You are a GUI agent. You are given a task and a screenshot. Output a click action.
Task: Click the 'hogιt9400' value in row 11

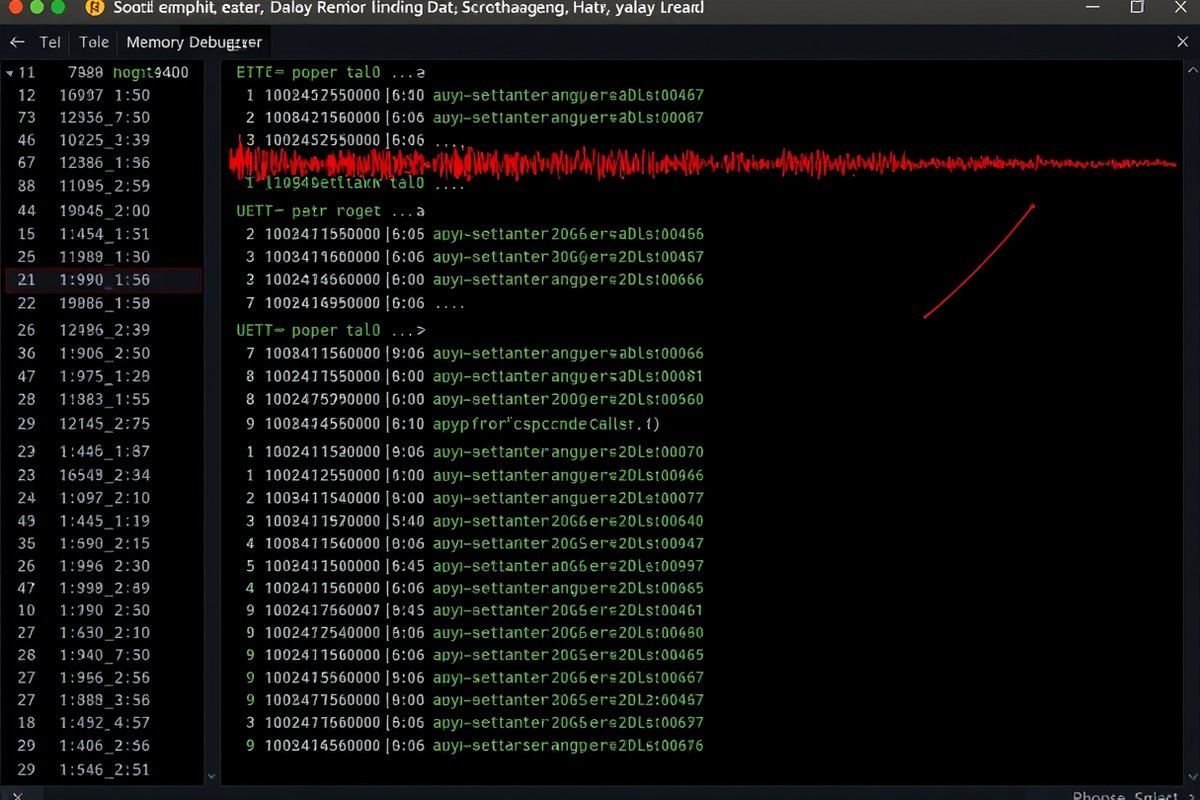[x=151, y=73]
